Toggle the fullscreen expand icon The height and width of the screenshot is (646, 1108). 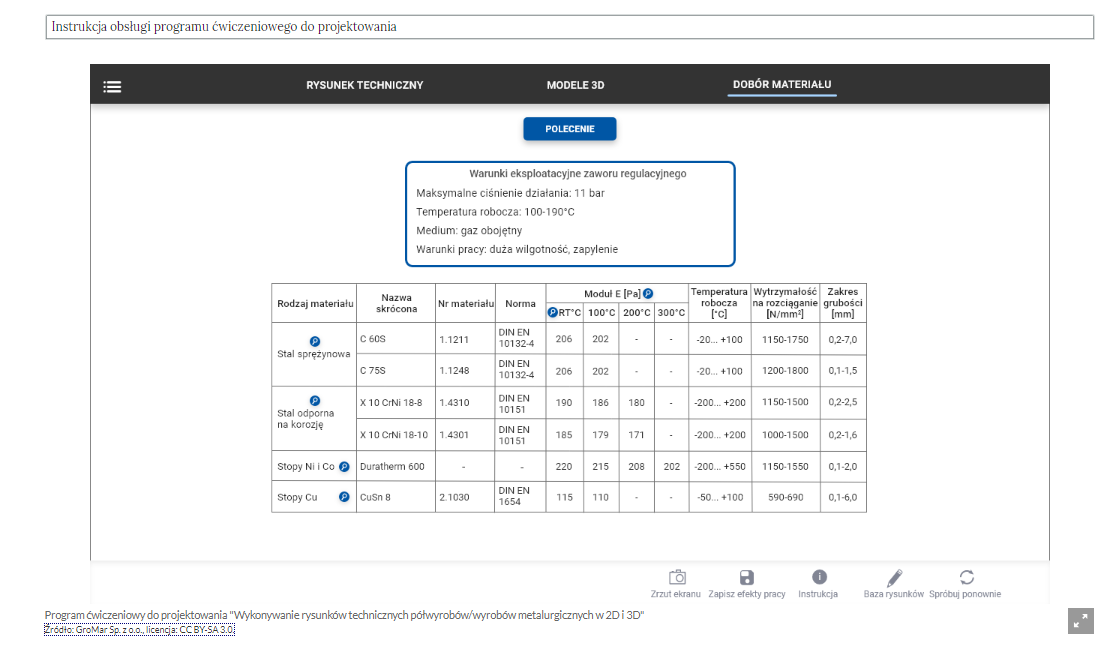click(1080, 620)
